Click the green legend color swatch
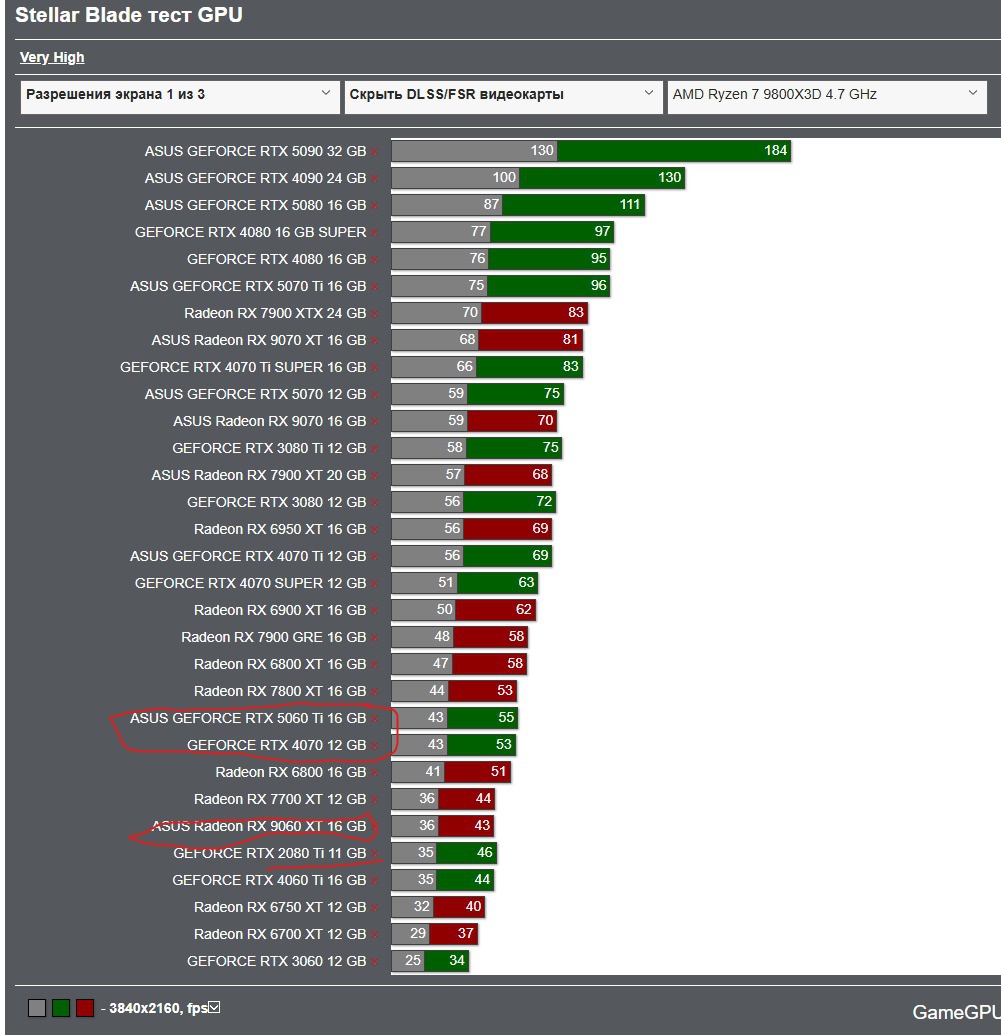The image size is (1001, 1035). click(61, 1008)
